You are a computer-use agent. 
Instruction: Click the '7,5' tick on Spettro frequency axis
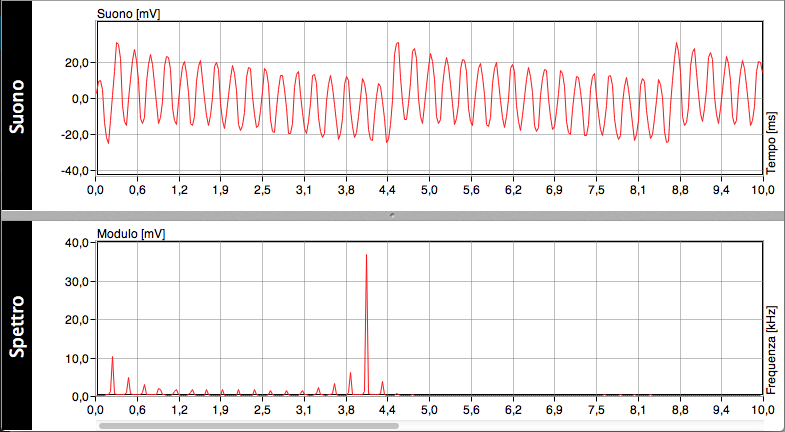596,411
